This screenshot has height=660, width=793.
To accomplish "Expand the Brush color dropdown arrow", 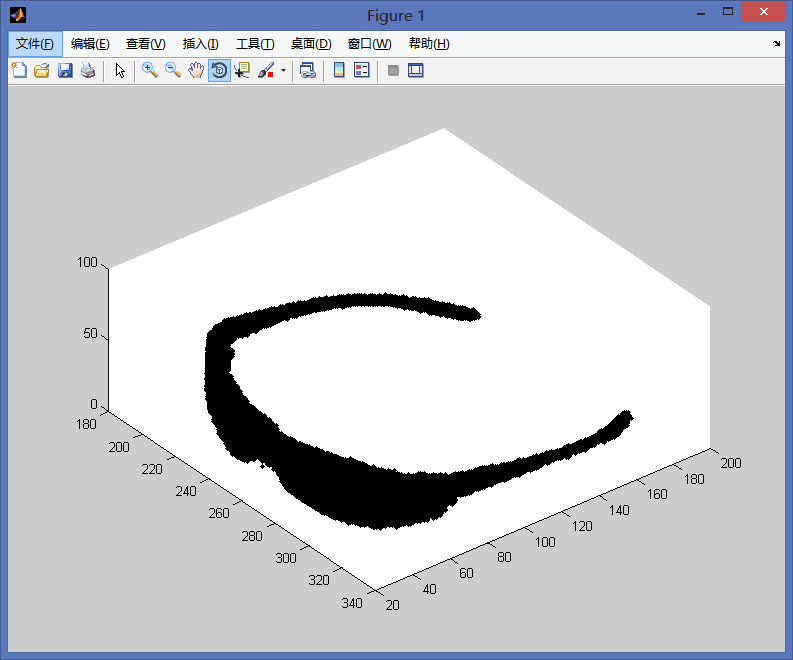I will point(283,70).
